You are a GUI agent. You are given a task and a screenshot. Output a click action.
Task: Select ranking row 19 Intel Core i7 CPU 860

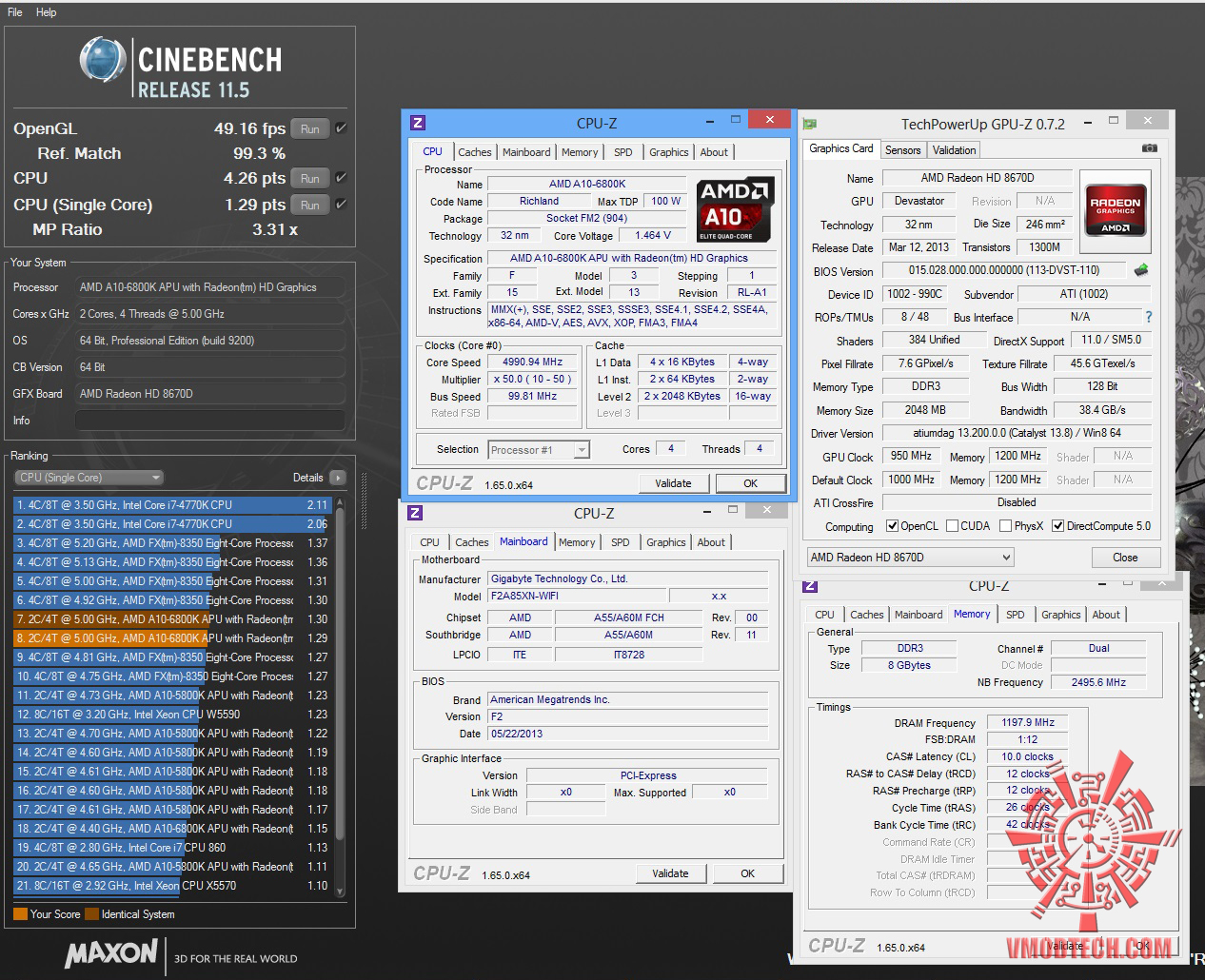(x=172, y=848)
